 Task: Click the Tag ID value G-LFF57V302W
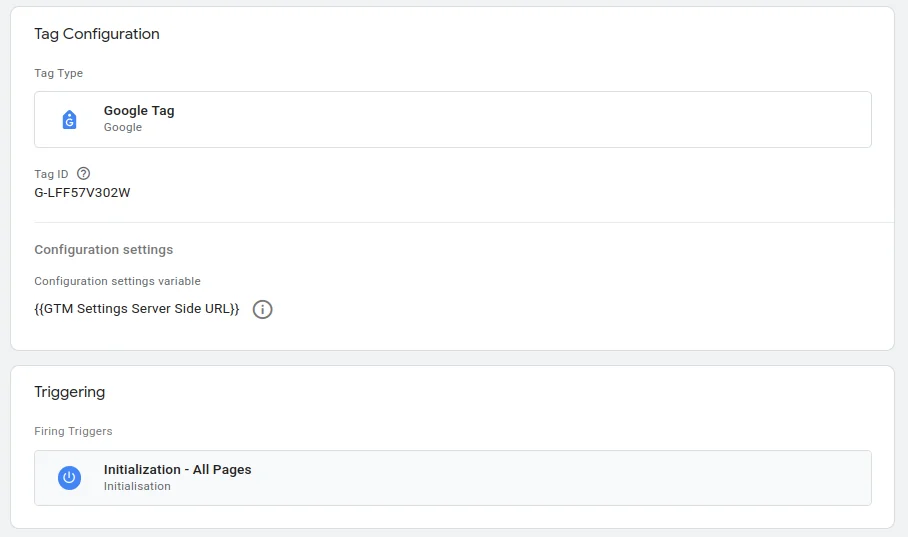click(82, 192)
